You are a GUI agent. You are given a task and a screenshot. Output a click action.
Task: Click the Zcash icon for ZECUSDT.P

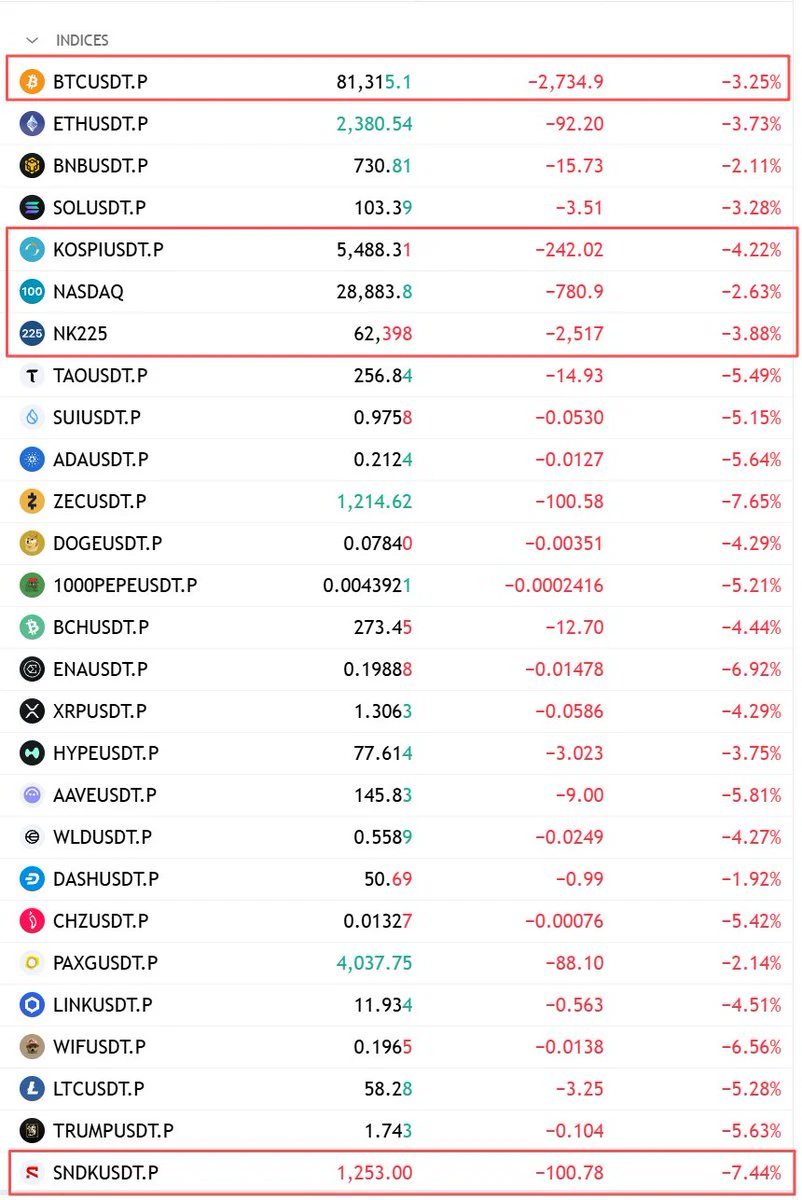(x=32, y=502)
